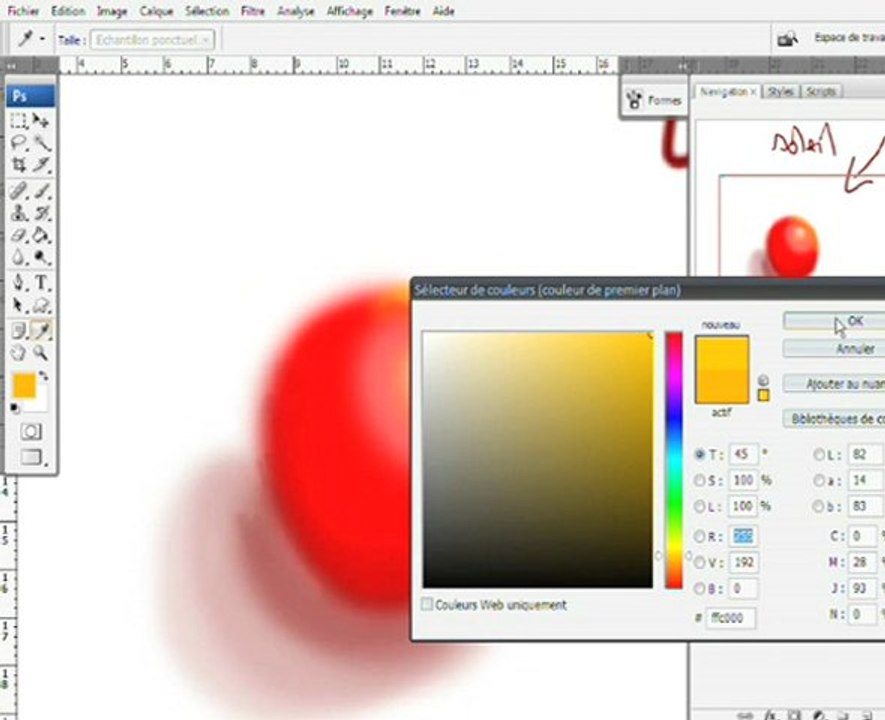Select the Clone Stamp tool
Image resolution: width=885 pixels, height=720 pixels.
click(x=18, y=213)
